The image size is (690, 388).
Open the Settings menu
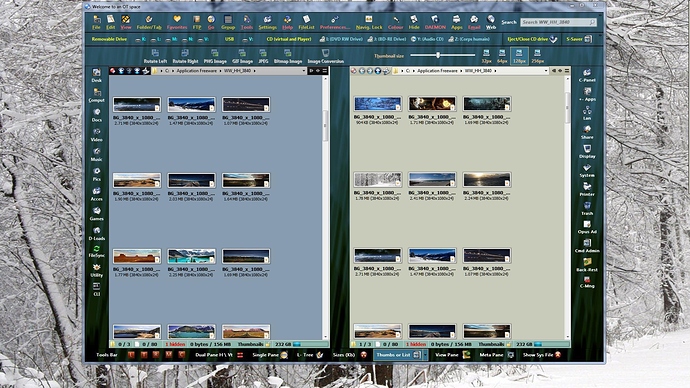tap(267, 22)
